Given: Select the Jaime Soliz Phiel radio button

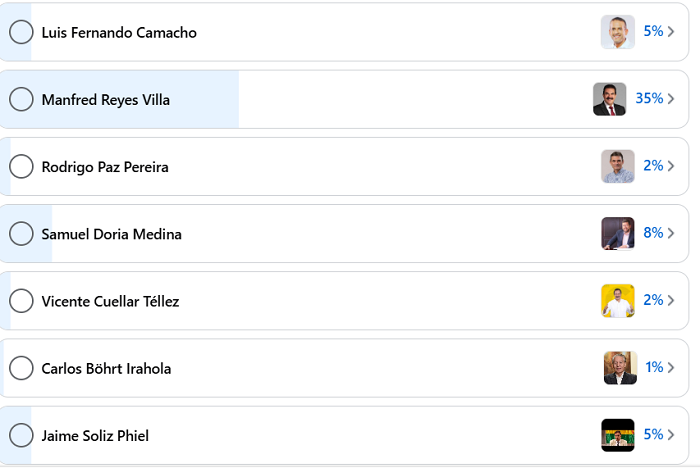Looking at the screenshot, I should pos(21,435).
